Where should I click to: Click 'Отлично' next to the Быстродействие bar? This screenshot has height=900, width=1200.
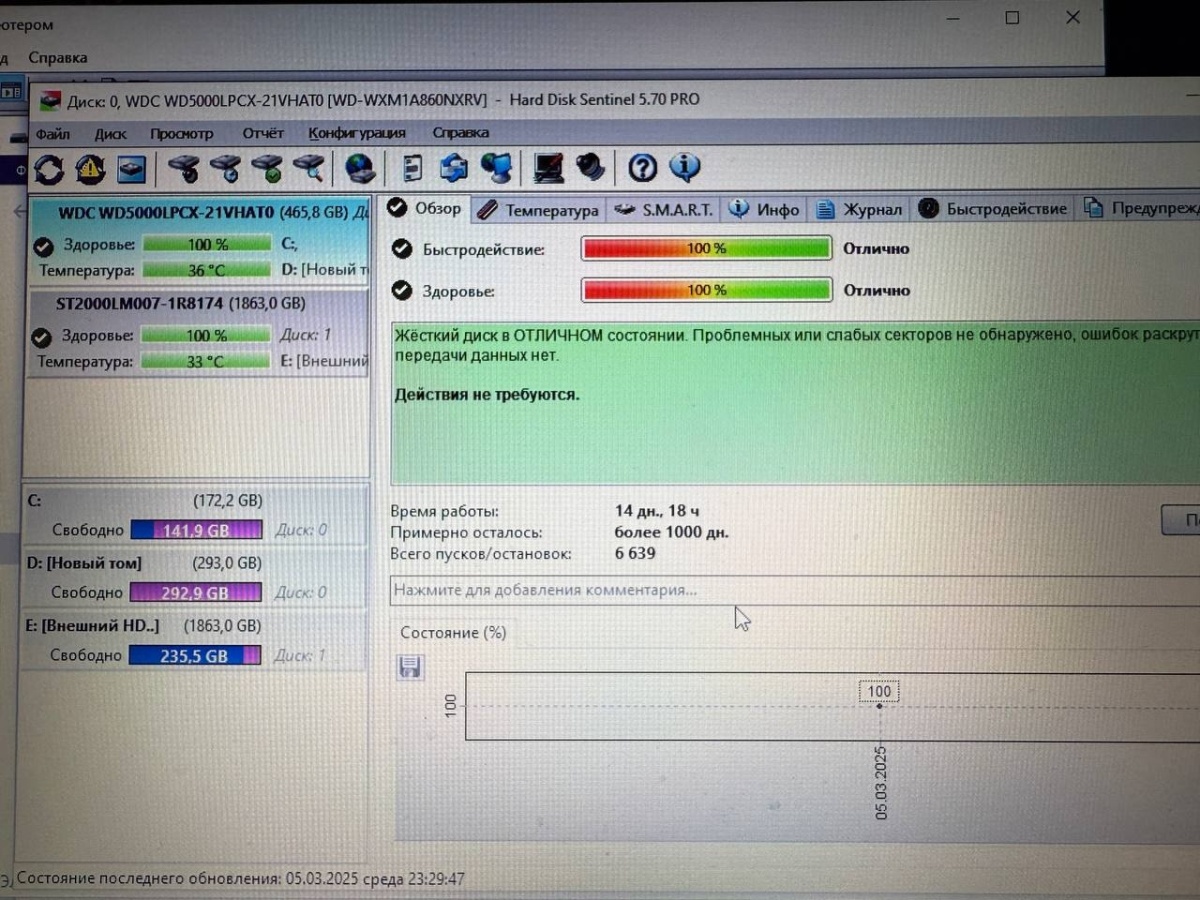click(x=876, y=248)
